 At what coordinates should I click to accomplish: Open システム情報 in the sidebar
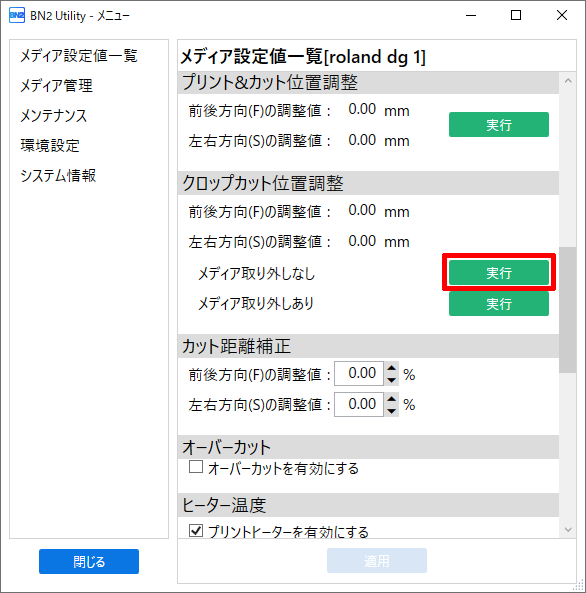point(58,175)
